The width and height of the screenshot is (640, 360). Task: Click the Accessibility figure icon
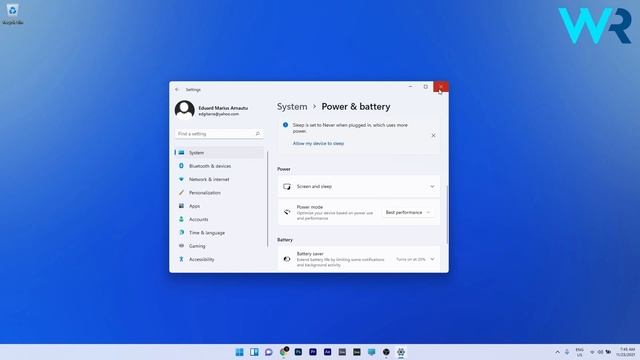pos(181,259)
